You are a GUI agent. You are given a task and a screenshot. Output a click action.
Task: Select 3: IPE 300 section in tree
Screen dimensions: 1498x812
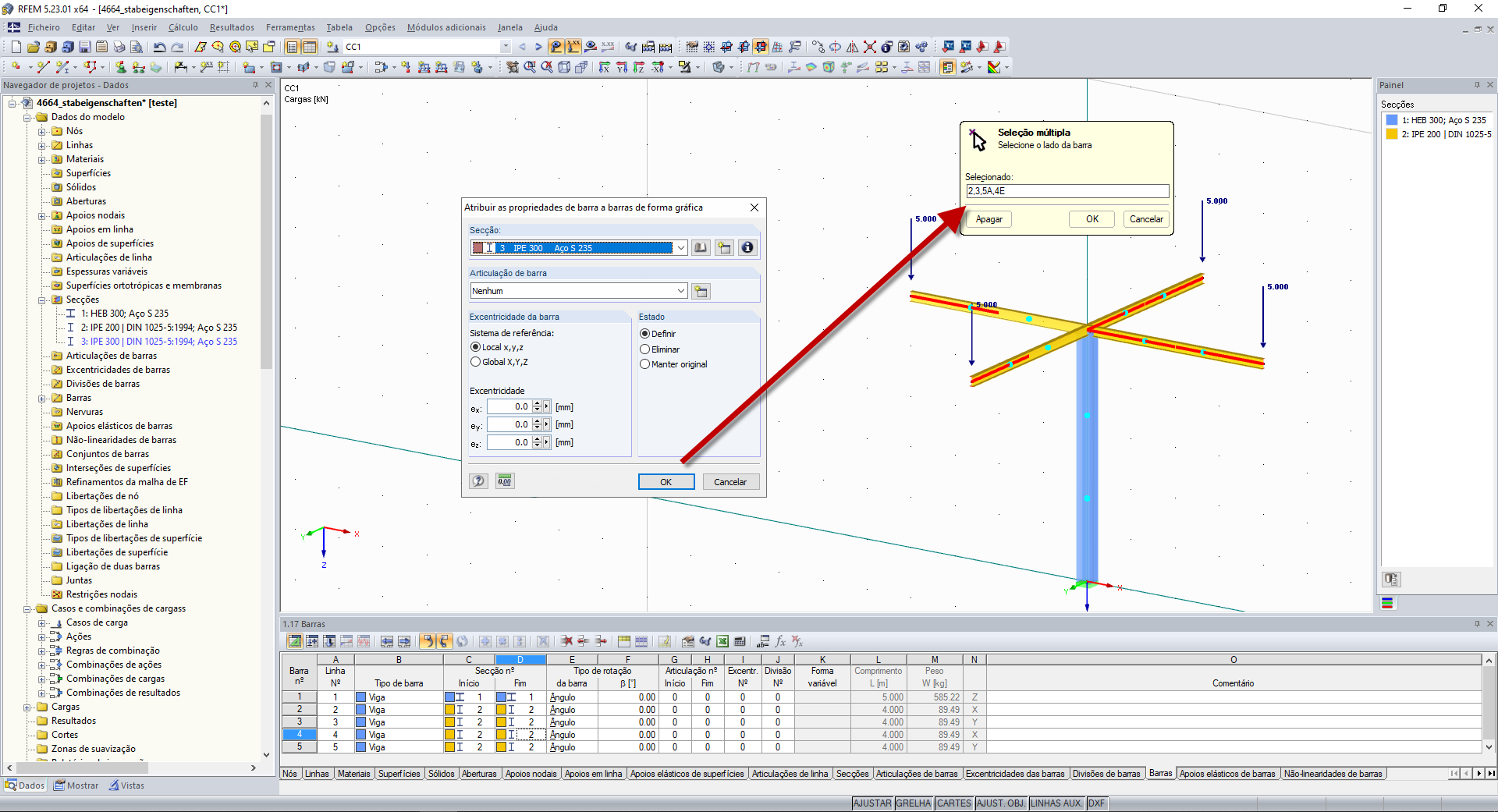pos(159,342)
